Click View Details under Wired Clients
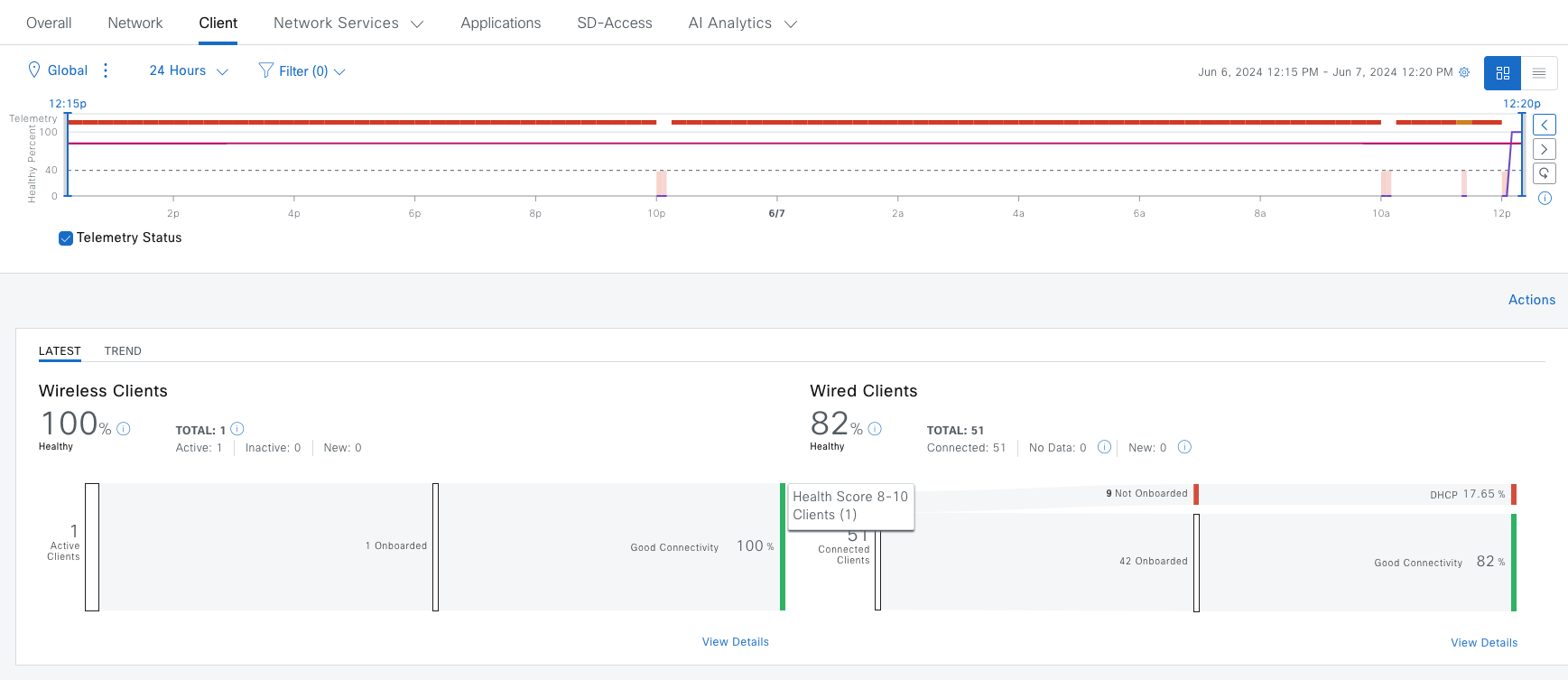The height and width of the screenshot is (680, 1568). click(1483, 643)
